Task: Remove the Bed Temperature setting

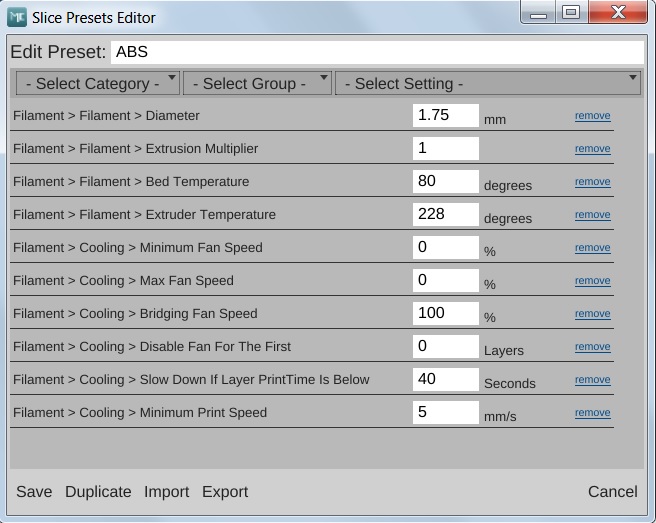Action: tap(592, 182)
